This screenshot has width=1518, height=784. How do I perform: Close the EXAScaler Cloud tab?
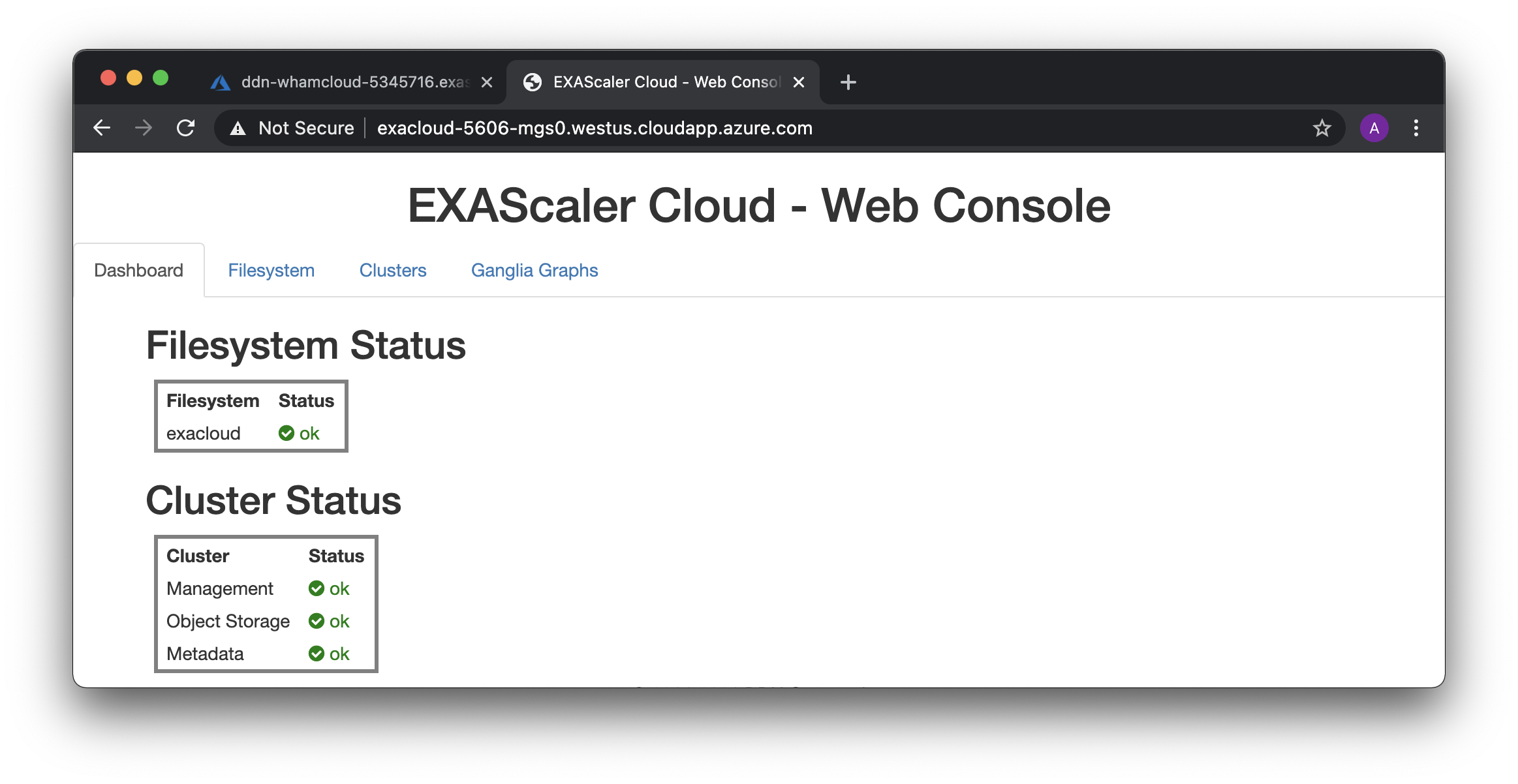pos(799,82)
